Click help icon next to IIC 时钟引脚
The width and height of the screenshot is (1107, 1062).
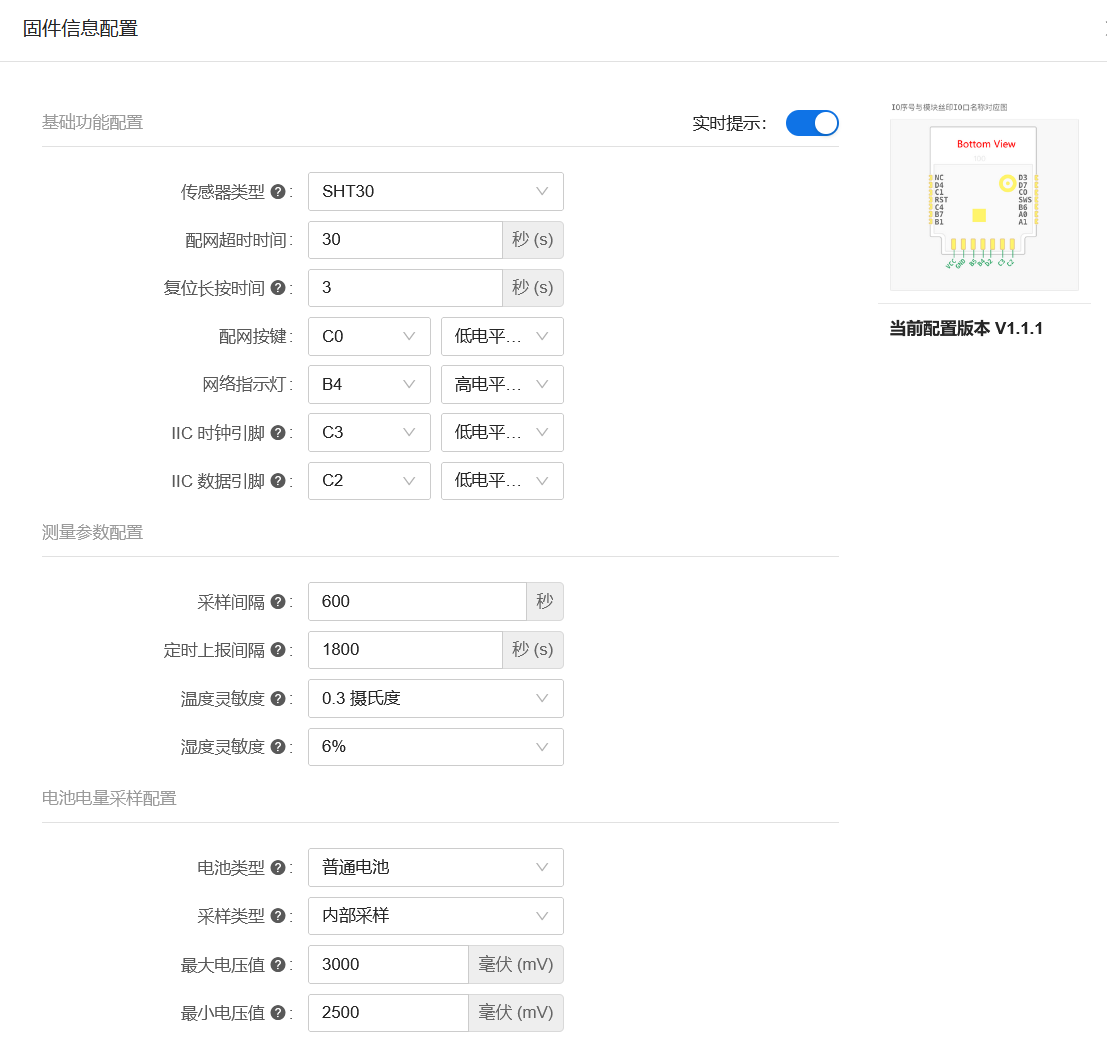pyautogui.click(x=278, y=433)
